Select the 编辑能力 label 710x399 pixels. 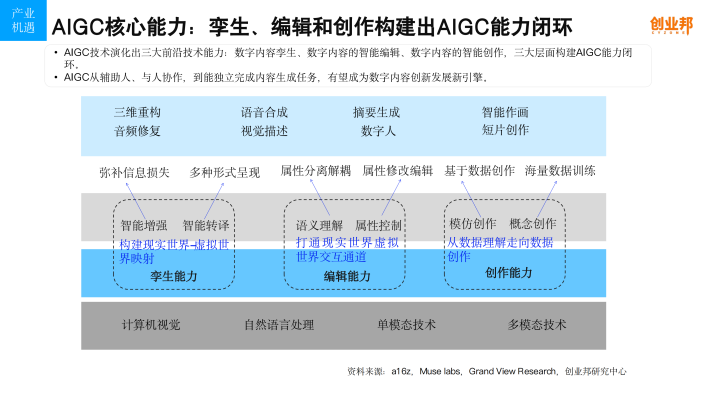[x=347, y=276]
